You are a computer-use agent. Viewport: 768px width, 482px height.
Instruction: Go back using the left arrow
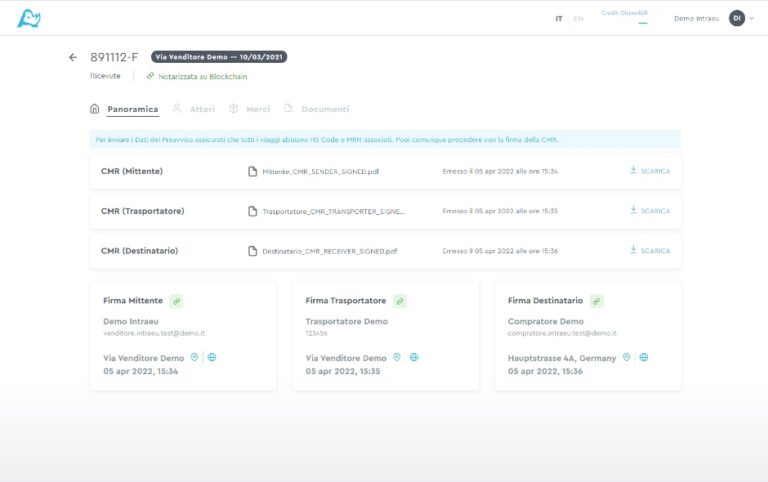pos(72,57)
